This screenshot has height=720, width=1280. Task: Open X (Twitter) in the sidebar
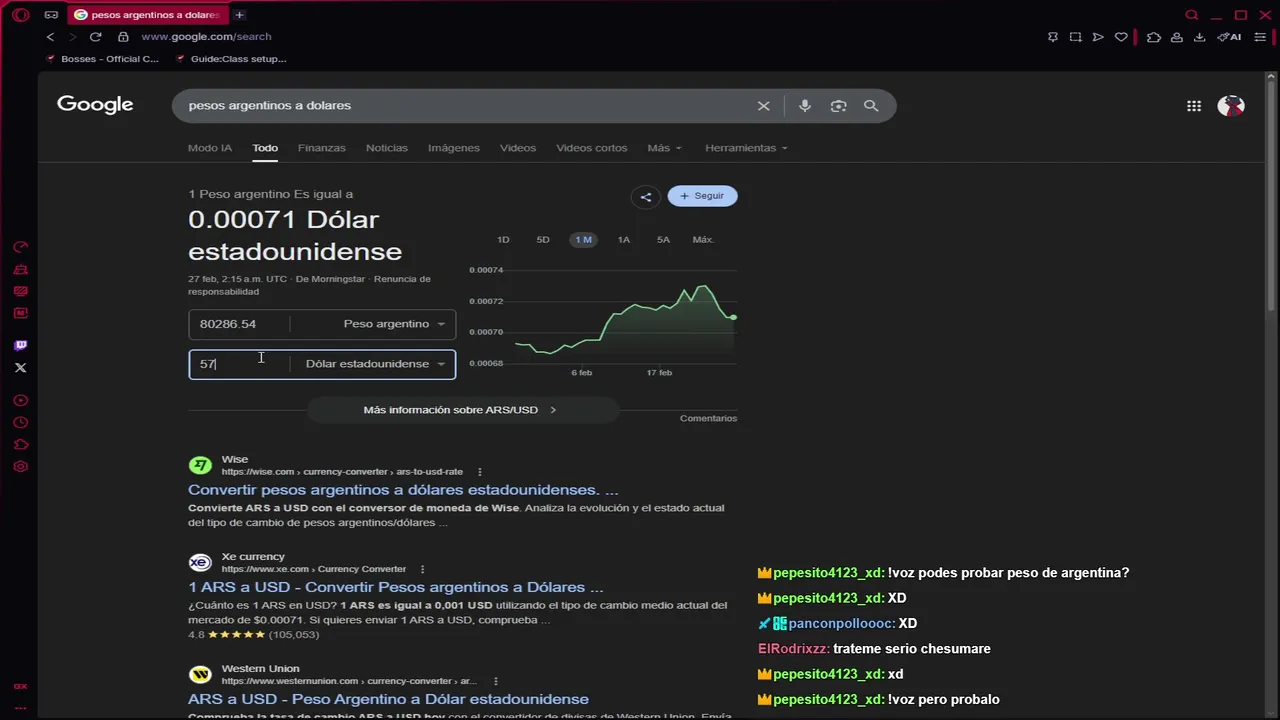click(20, 368)
